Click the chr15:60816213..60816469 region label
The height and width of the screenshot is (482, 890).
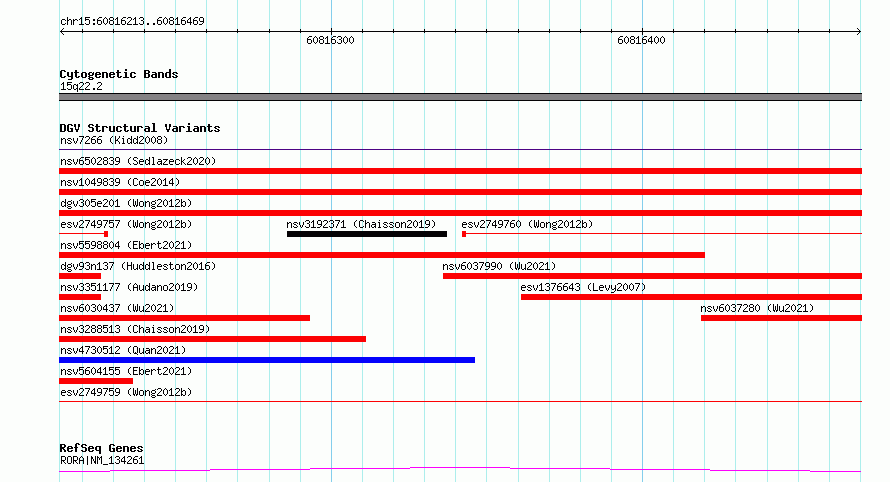(x=132, y=22)
